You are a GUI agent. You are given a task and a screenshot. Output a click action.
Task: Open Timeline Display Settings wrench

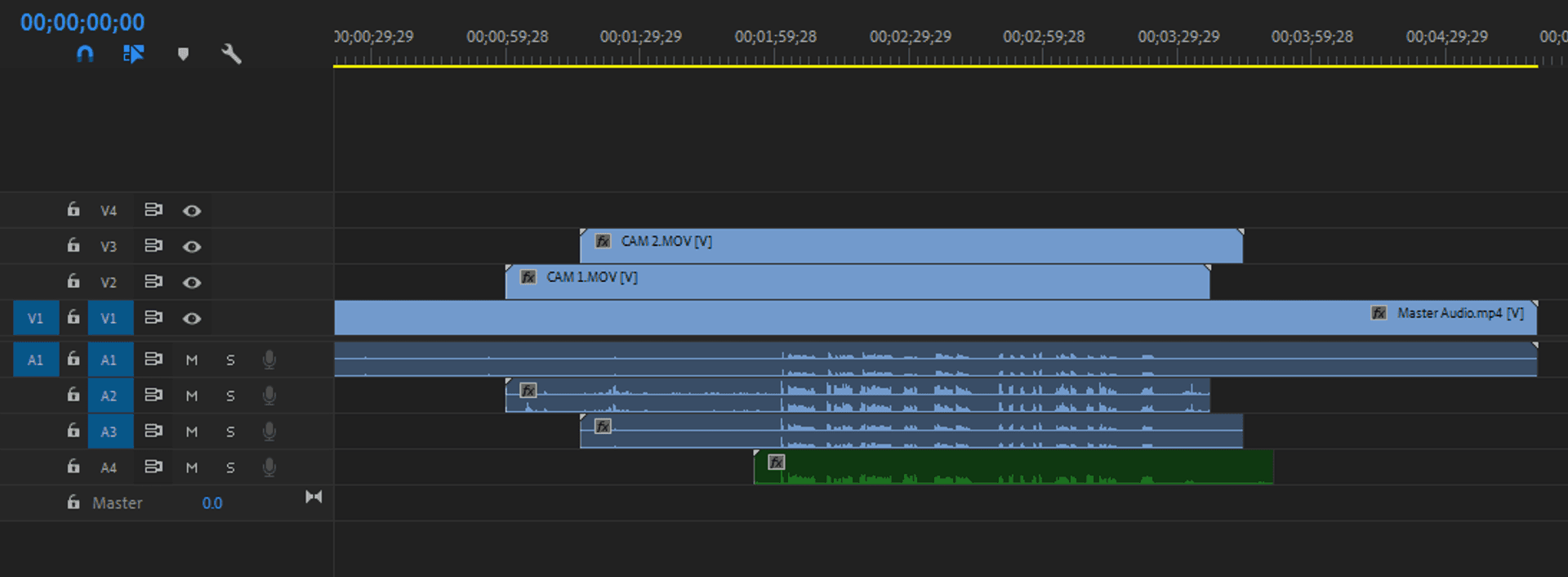(x=231, y=54)
